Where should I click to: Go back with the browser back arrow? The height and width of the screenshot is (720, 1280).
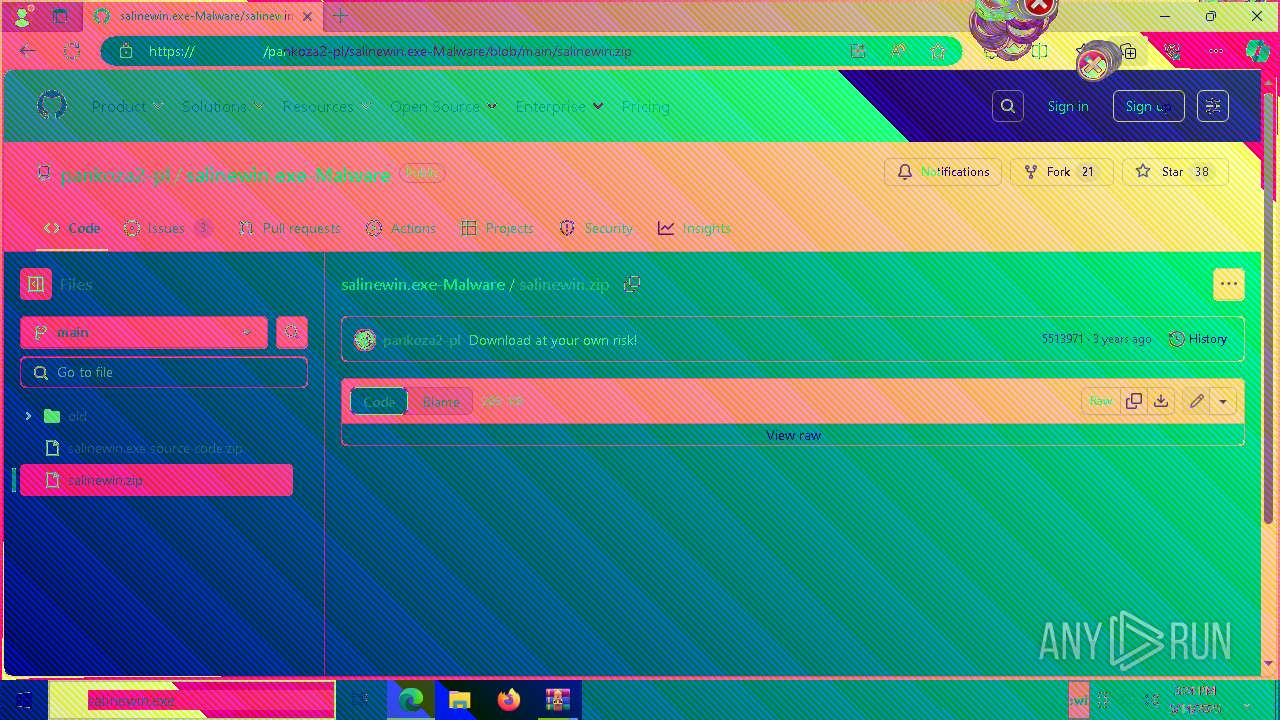coord(27,51)
